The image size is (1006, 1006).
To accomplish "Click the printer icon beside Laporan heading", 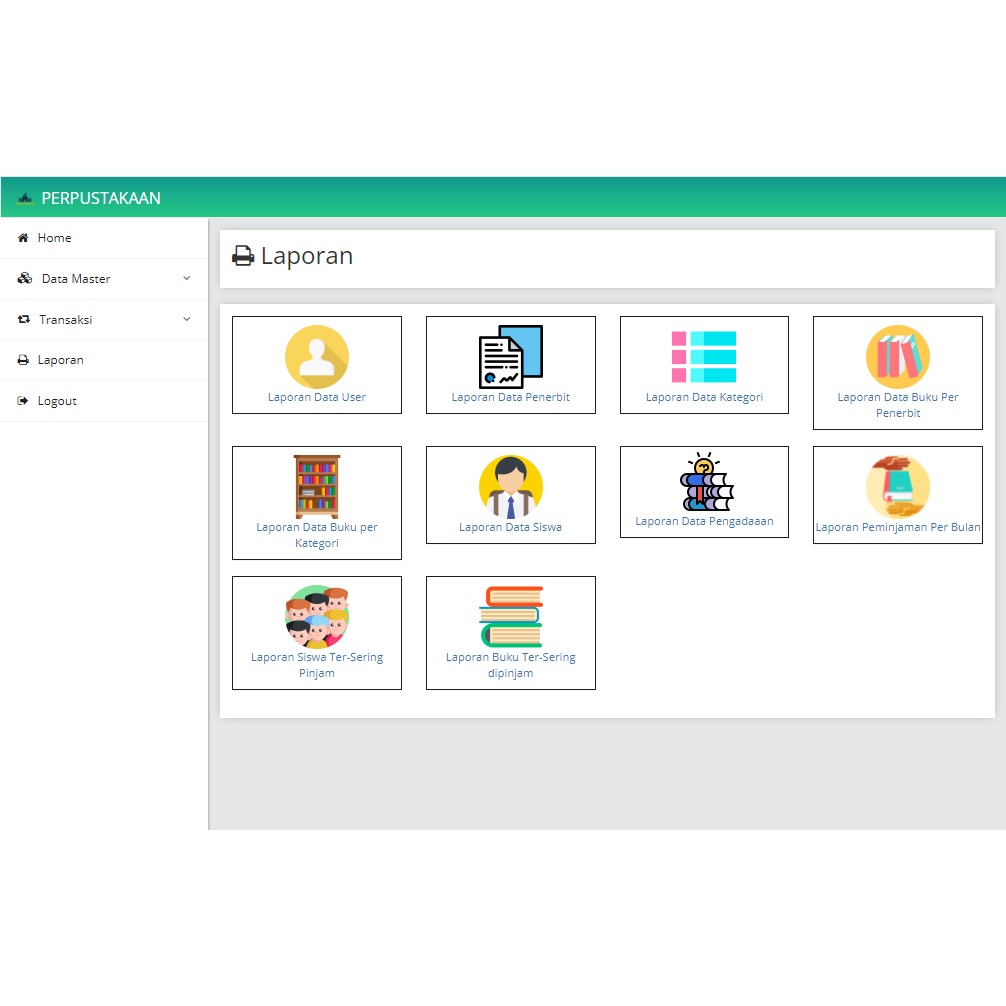I will click(x=243, y=256).
